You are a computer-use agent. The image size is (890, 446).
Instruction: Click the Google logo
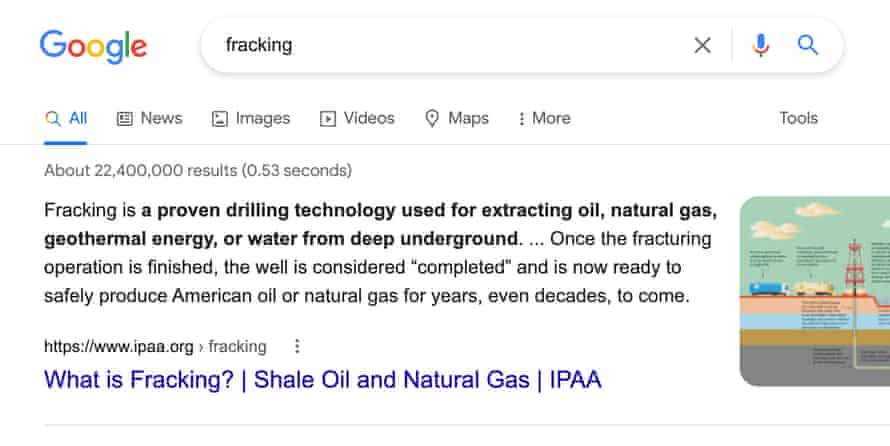[x=93, y=46]
